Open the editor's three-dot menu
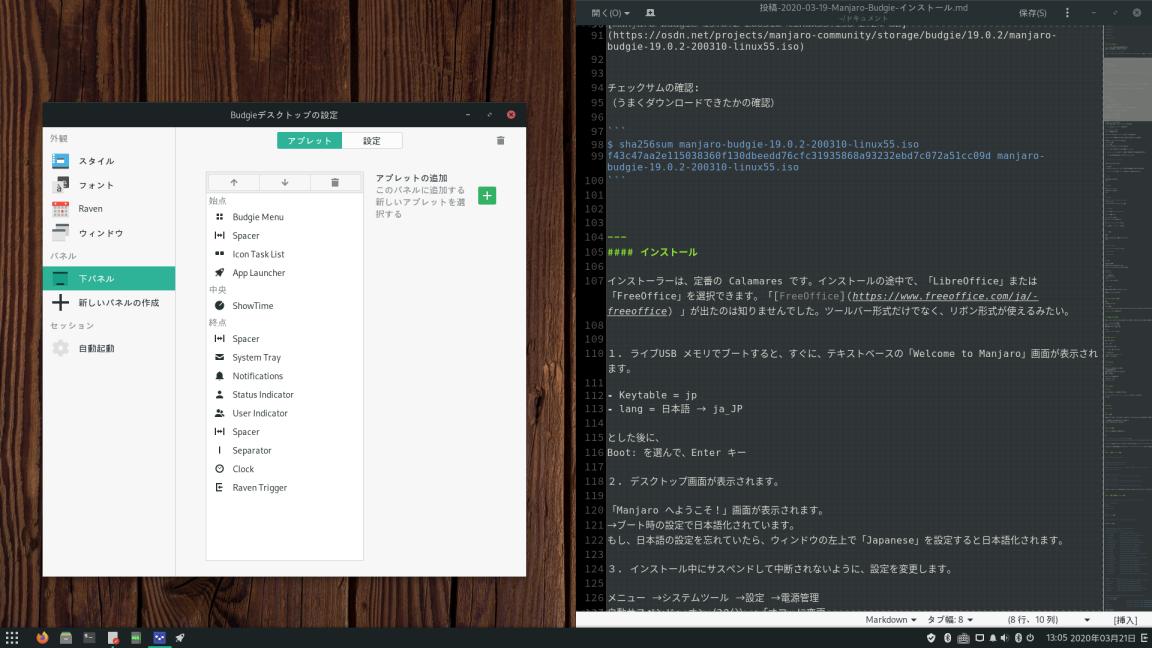Screen dimensions: 1152x648 [1067, 12]
